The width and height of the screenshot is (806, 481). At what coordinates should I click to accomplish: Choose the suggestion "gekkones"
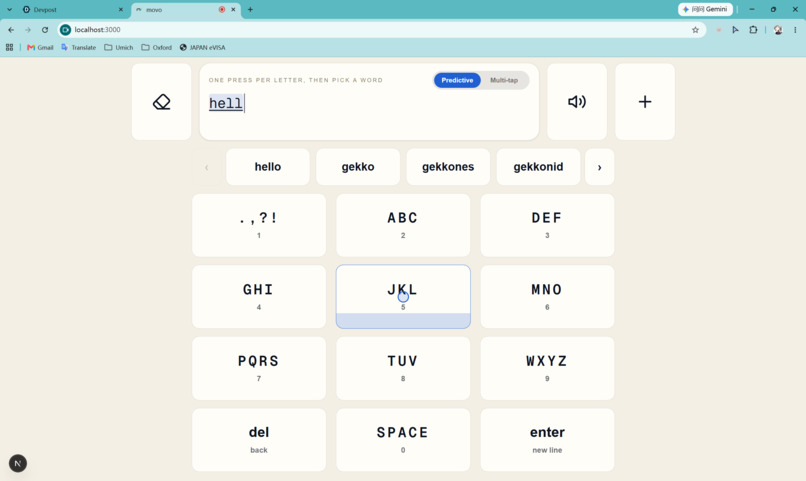(448, 166)
